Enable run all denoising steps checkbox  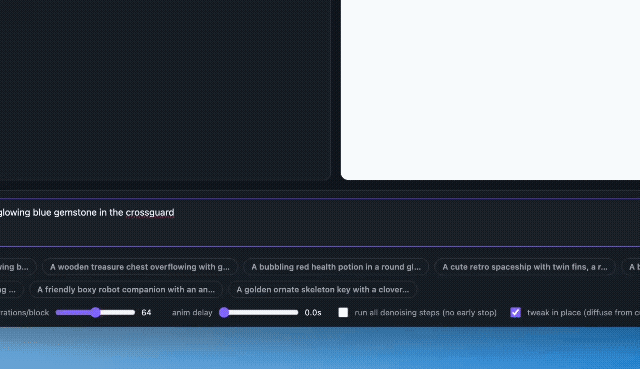click(343, 313)
